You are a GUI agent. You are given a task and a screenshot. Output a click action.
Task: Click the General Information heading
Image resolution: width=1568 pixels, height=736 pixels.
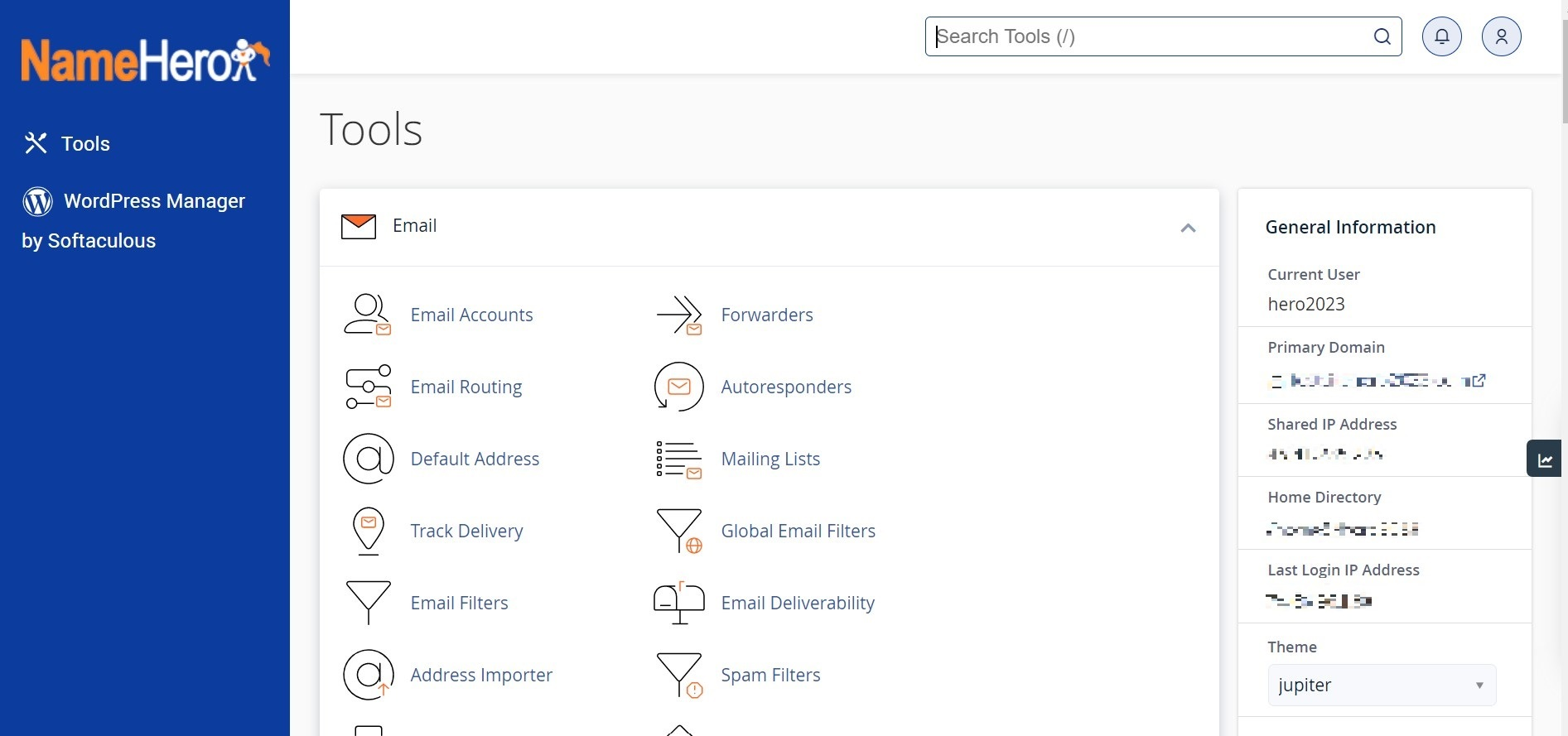tap(1350, 227)
